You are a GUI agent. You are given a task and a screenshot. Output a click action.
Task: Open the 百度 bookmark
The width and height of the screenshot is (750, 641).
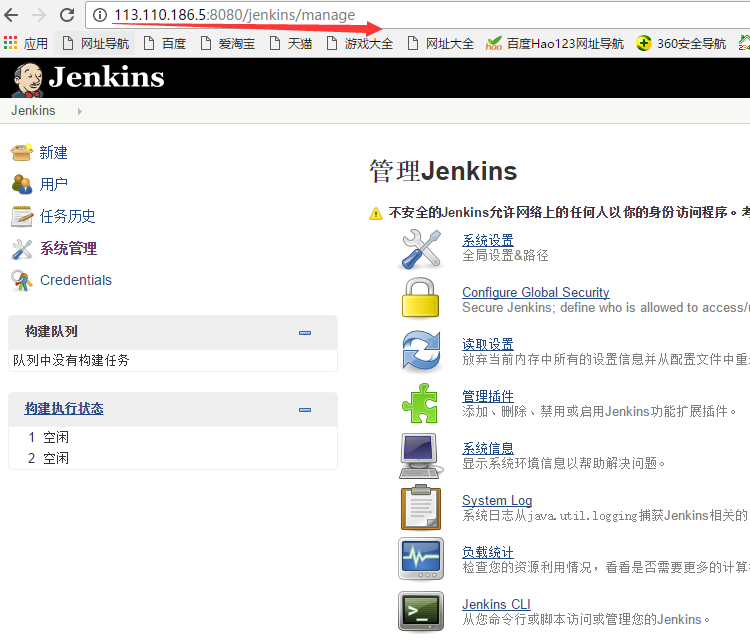click(x=165, y=44)
